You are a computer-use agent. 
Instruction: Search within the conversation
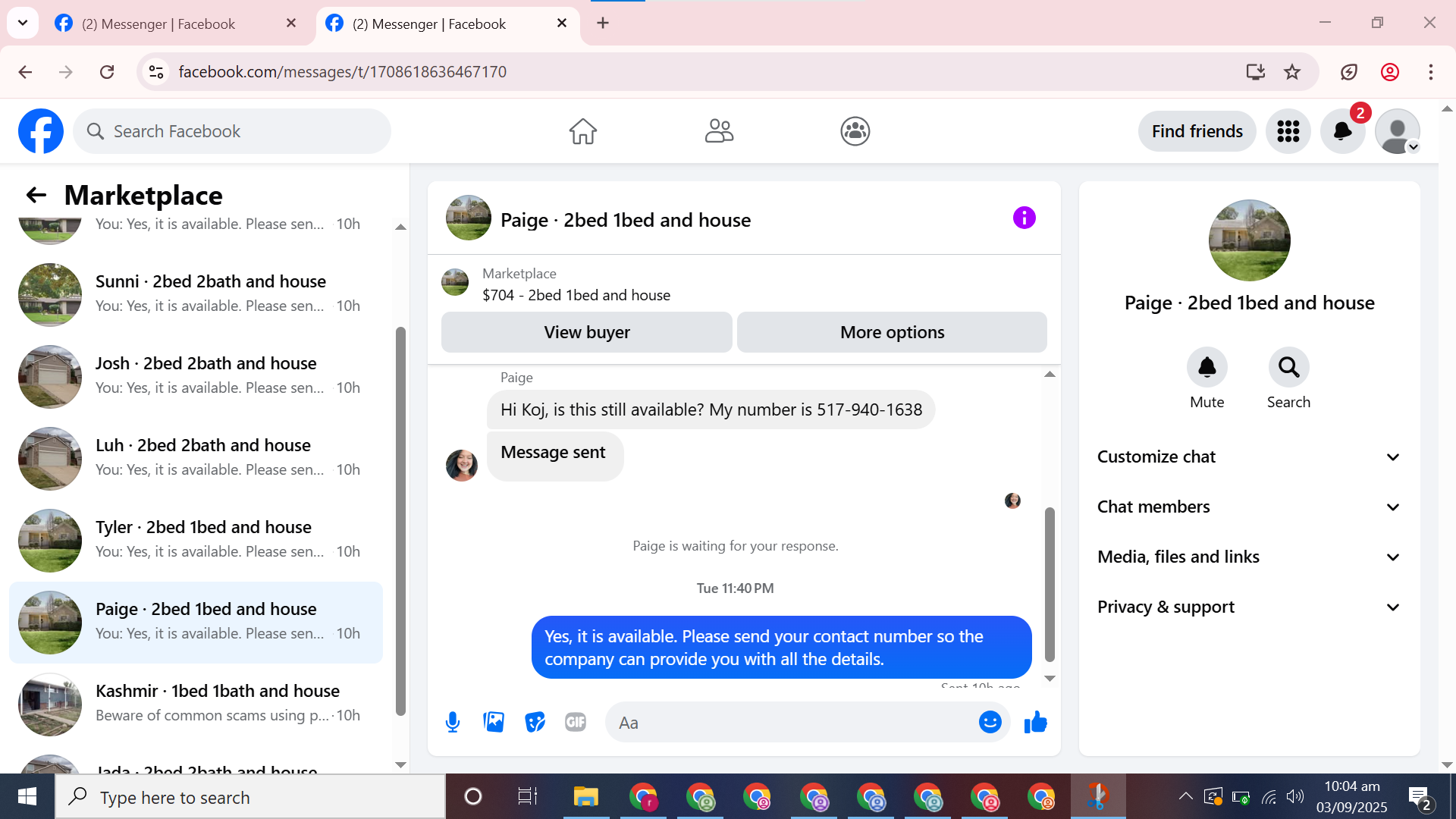point(1289,368)
